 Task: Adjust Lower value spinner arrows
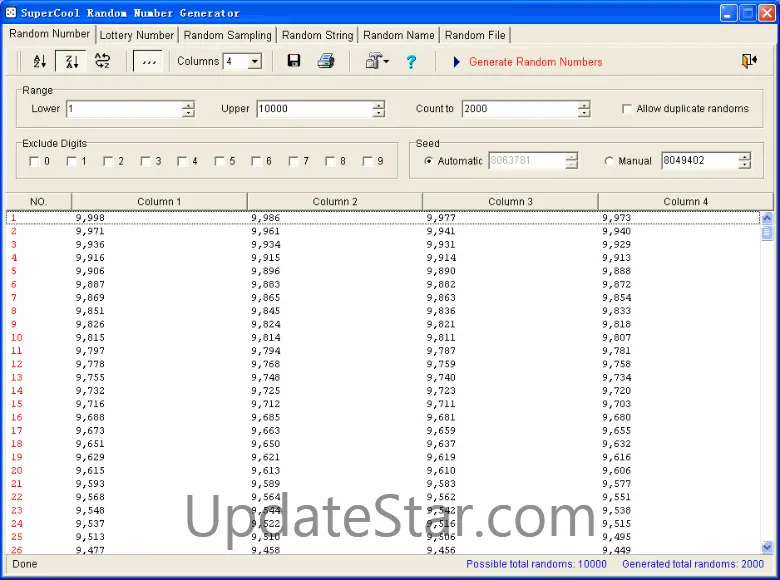coord(188,109)
